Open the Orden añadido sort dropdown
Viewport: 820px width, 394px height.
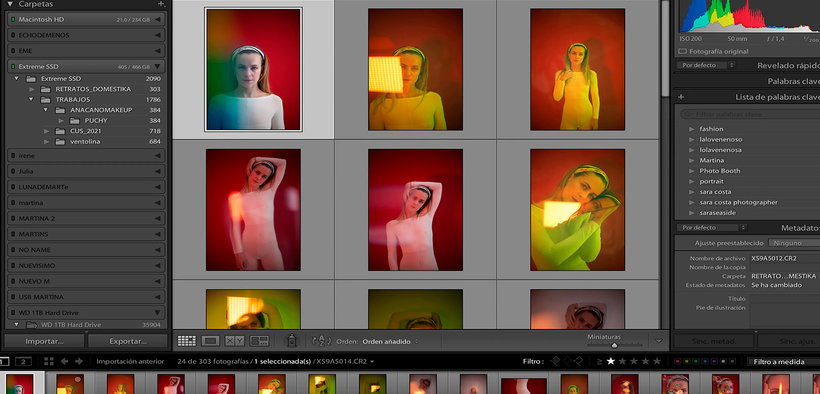pyautogui.click(x=390, y=342)
